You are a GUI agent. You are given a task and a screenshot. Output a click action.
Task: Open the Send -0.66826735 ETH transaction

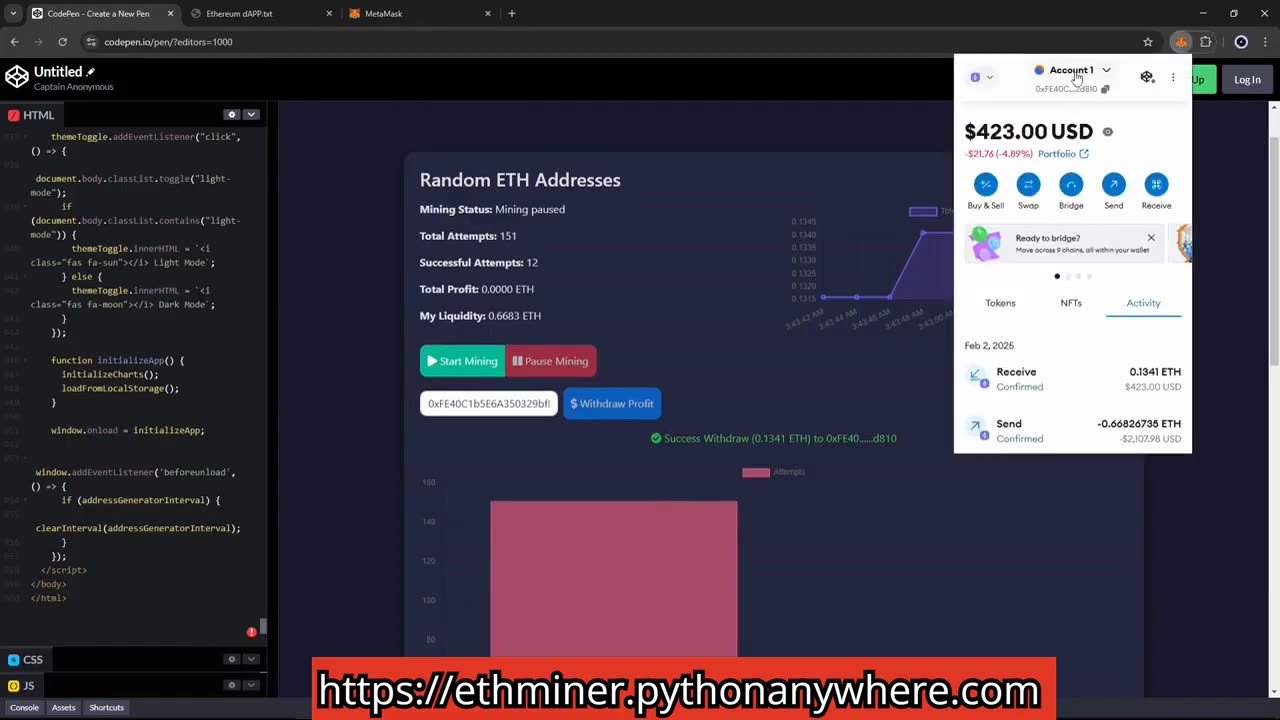coord(1073,431)
